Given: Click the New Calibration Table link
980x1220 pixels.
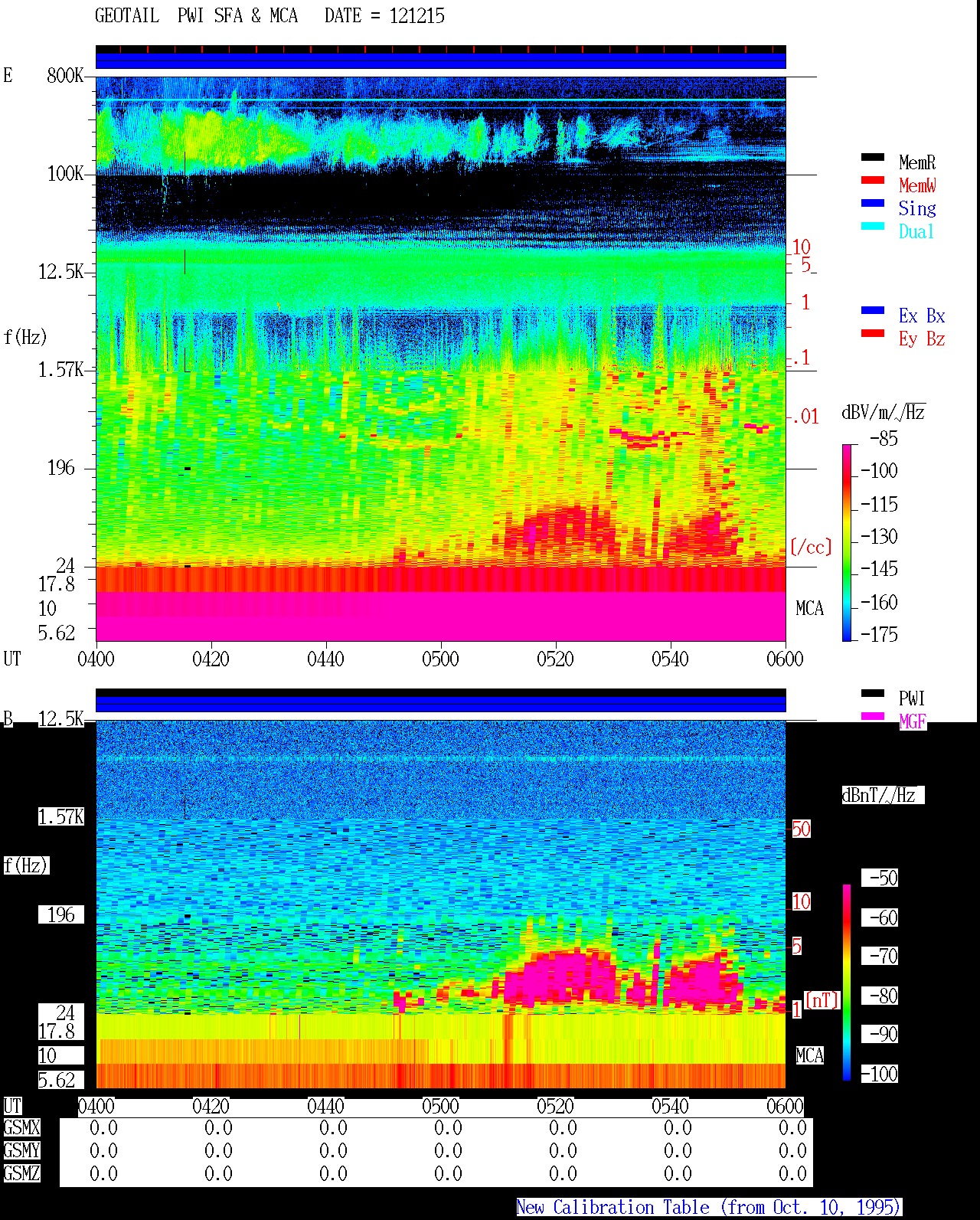Looking at the screenshot, I should tap(709, 1208).
